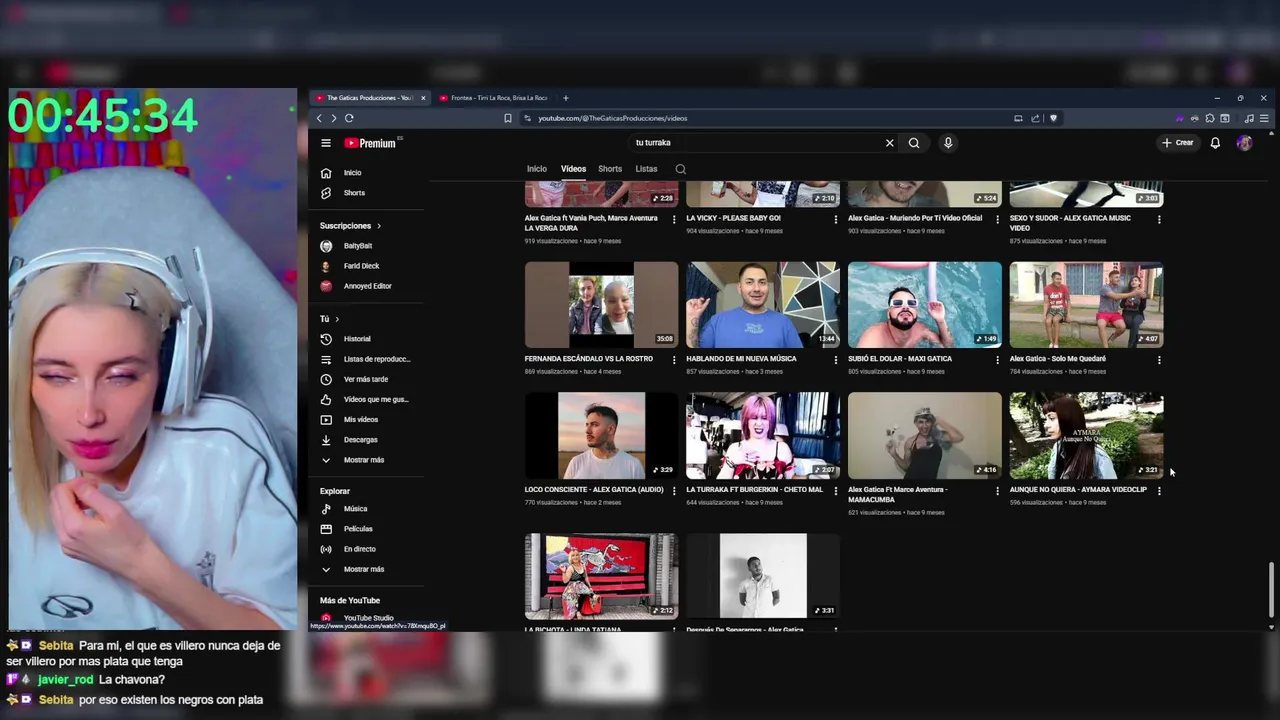Click the page vertical scrollbar thumb

[x=1271, y=590]
